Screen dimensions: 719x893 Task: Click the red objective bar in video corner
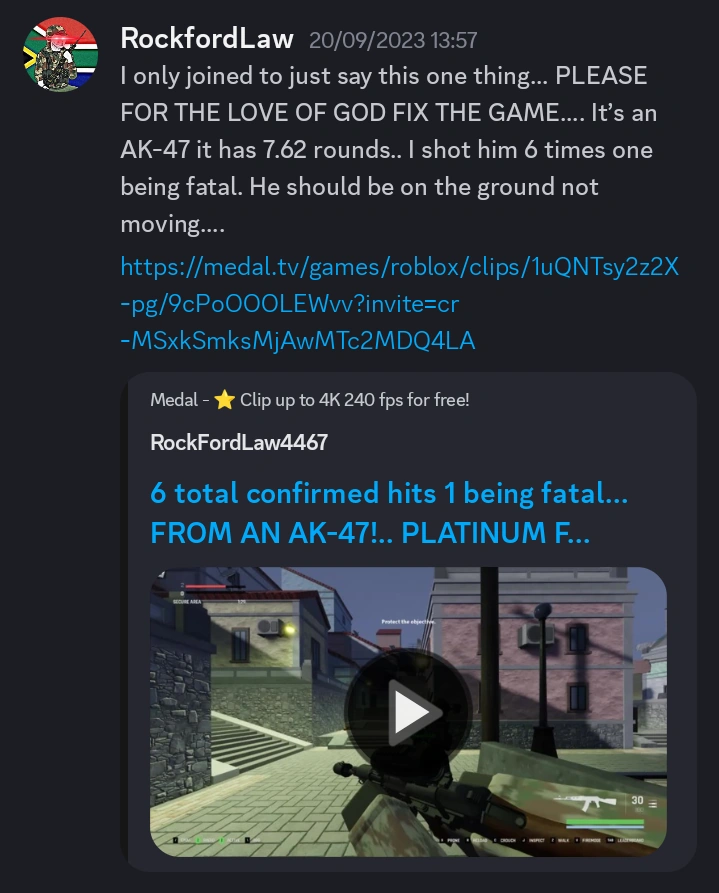point(206,585)
